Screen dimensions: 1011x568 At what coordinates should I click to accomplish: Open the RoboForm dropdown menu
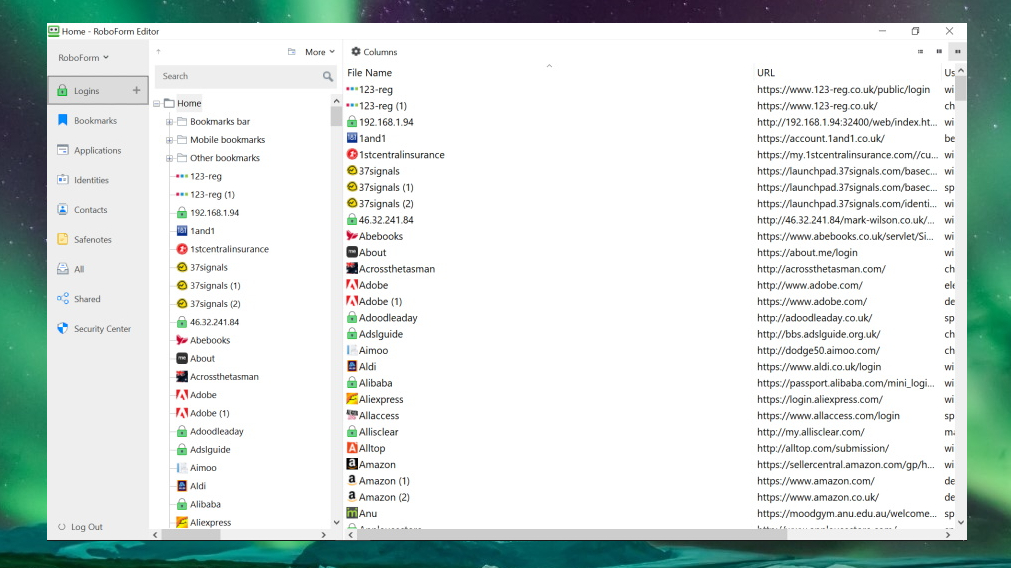click(83, 57)
